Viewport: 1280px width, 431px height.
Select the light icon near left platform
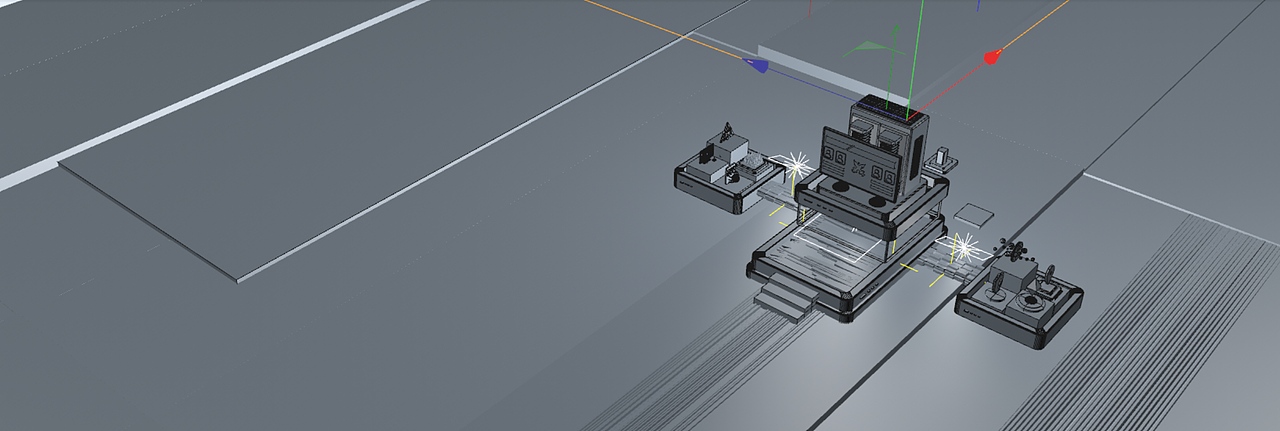point(796,165)
